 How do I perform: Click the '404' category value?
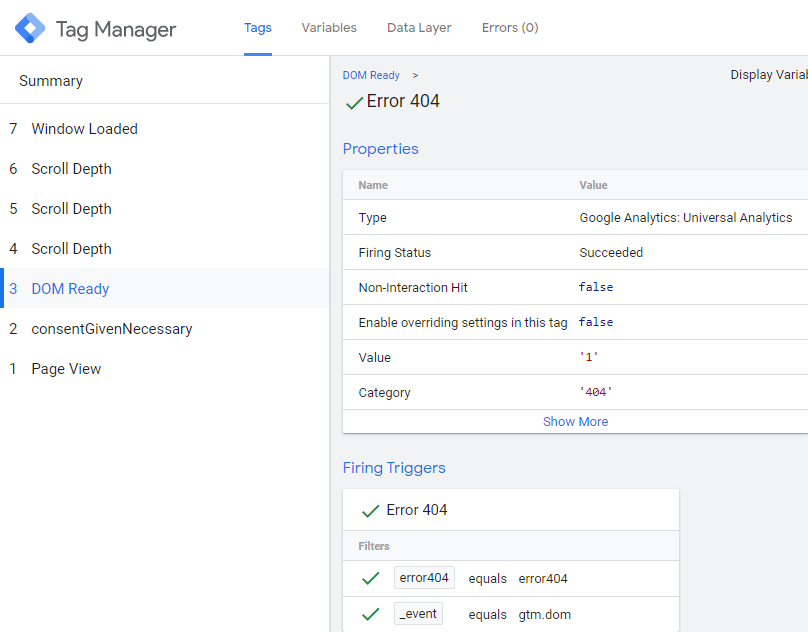pyautogui.click(x=596, y=392)
